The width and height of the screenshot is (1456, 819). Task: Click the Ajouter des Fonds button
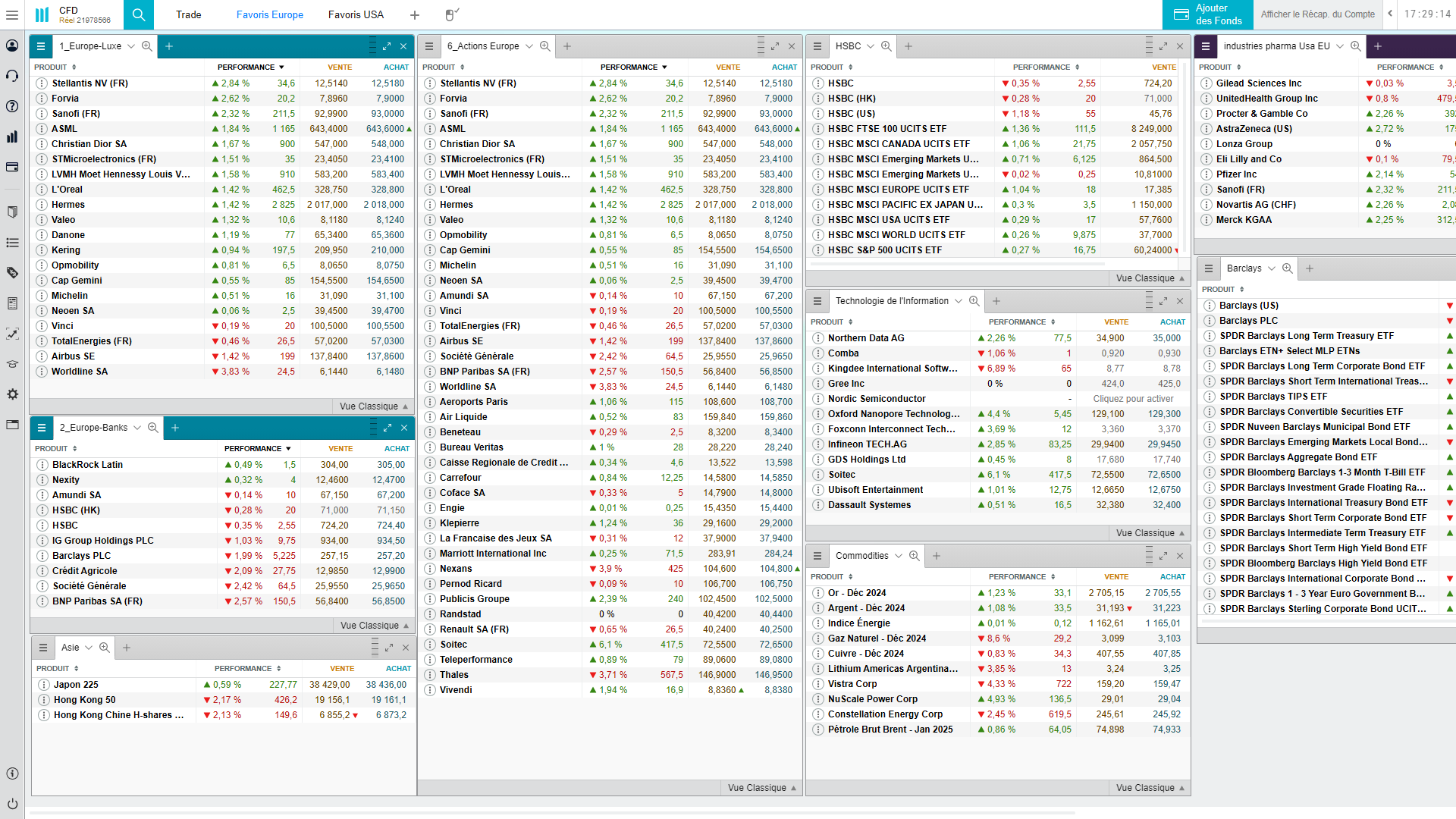point(1207,14)
